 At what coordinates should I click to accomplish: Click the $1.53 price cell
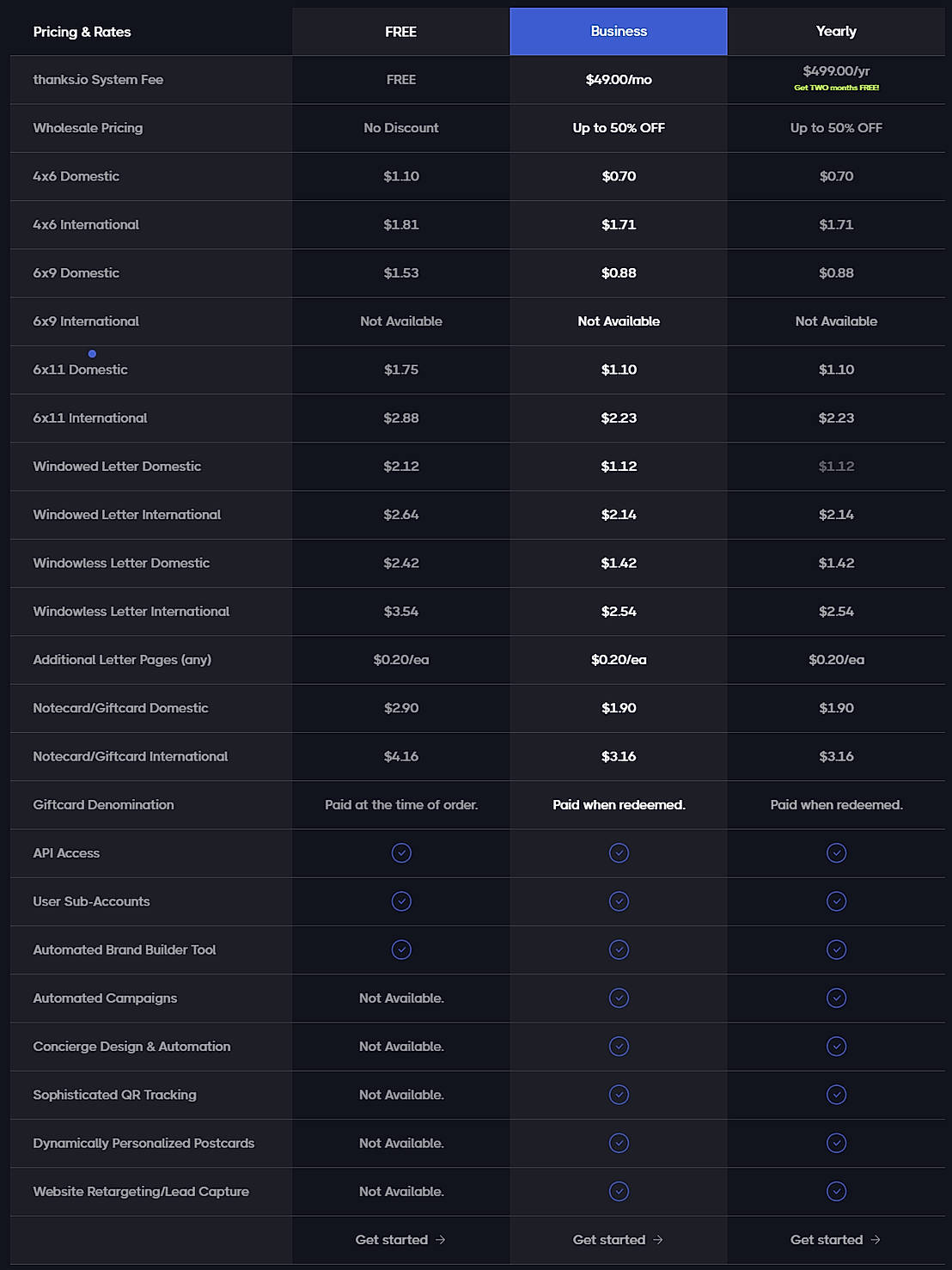[x=401, y=273]
